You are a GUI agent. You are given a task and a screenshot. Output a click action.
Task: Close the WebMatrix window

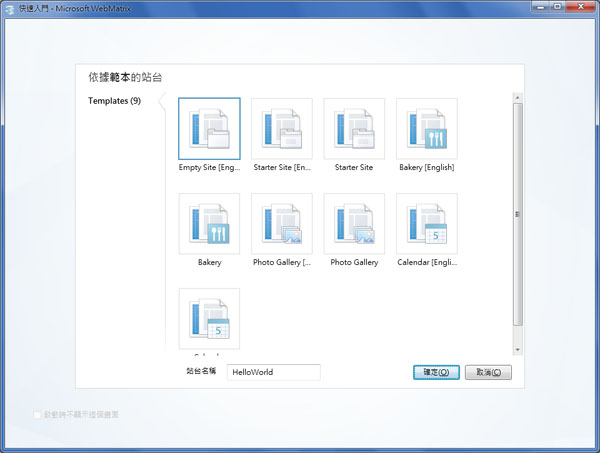click(x=581, y=7)
